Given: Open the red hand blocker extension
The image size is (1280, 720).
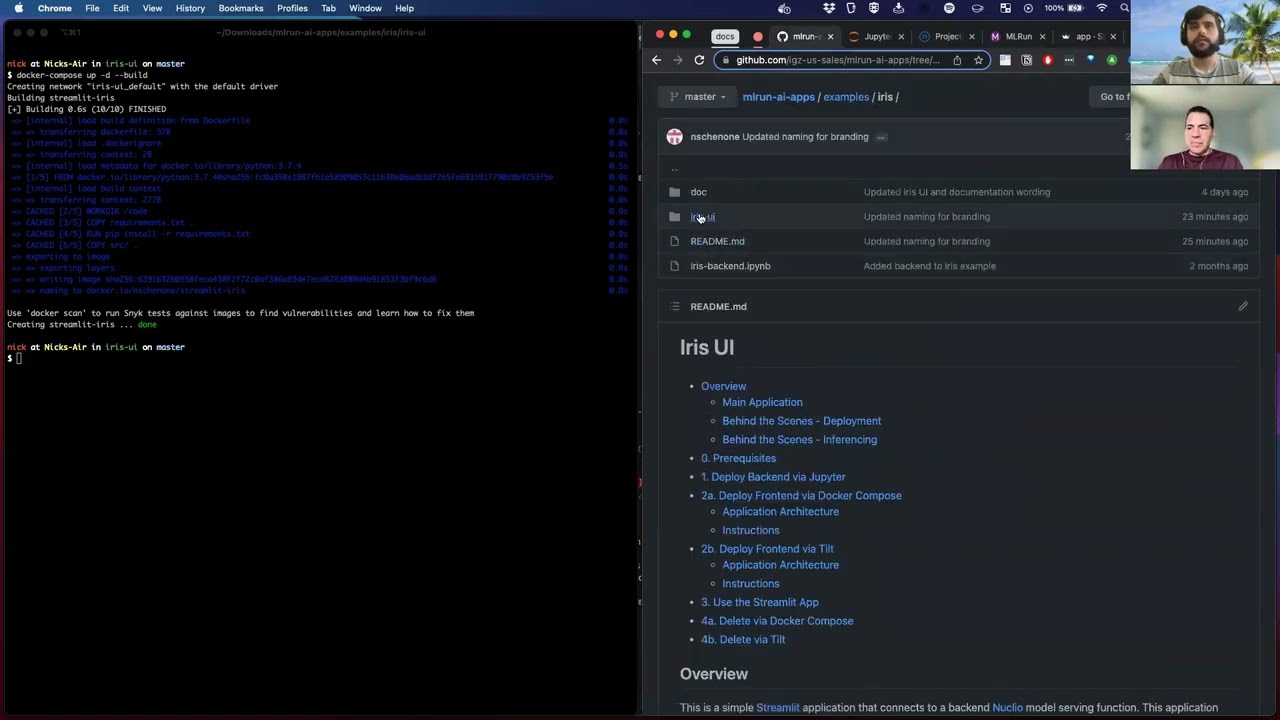Looking at the screenshot, I should point(1047,60).
